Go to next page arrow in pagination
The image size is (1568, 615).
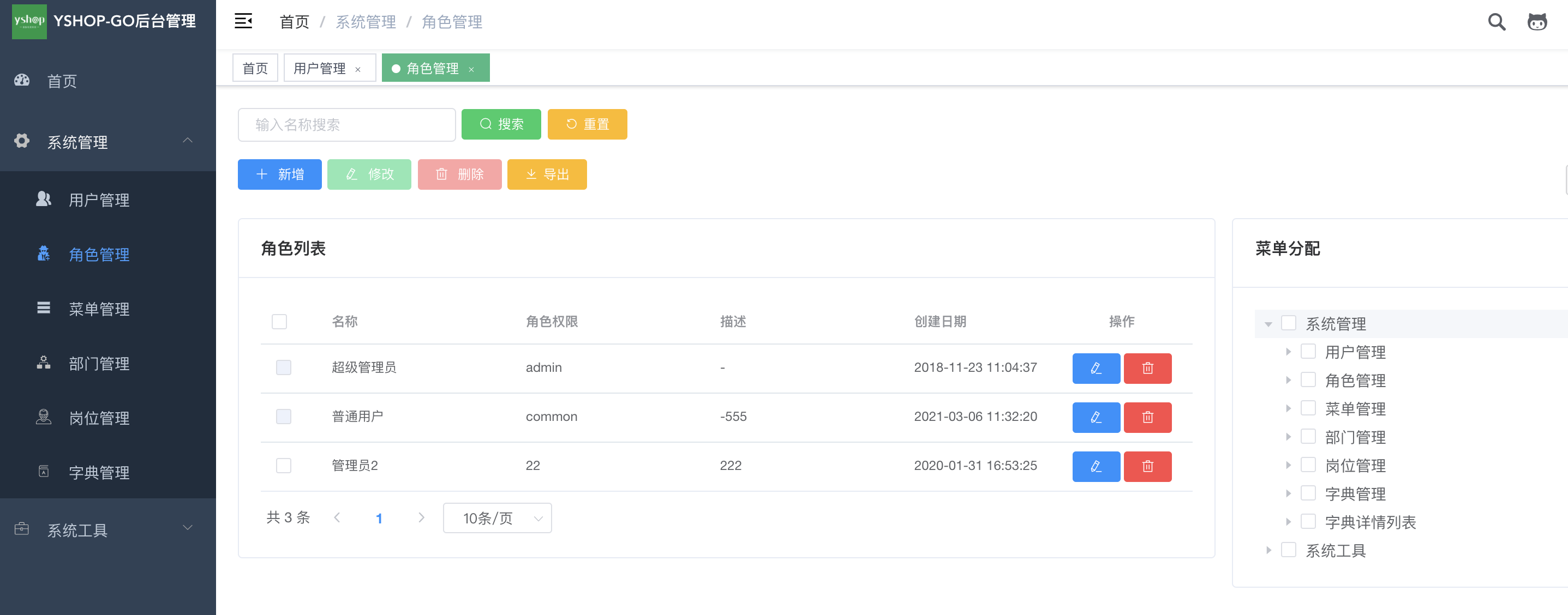point(421,517)
